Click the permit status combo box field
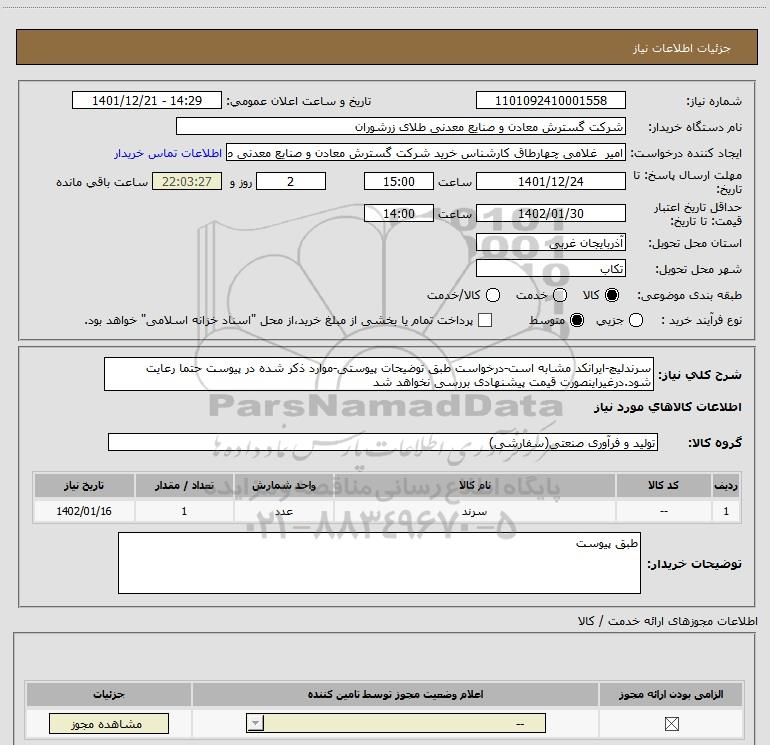The width and height of the screenshot is (770, 745). pos(396,723)
